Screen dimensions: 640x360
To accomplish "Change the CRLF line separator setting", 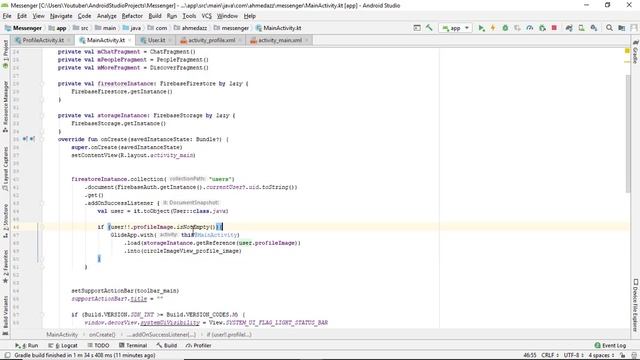I will [549, 355].
